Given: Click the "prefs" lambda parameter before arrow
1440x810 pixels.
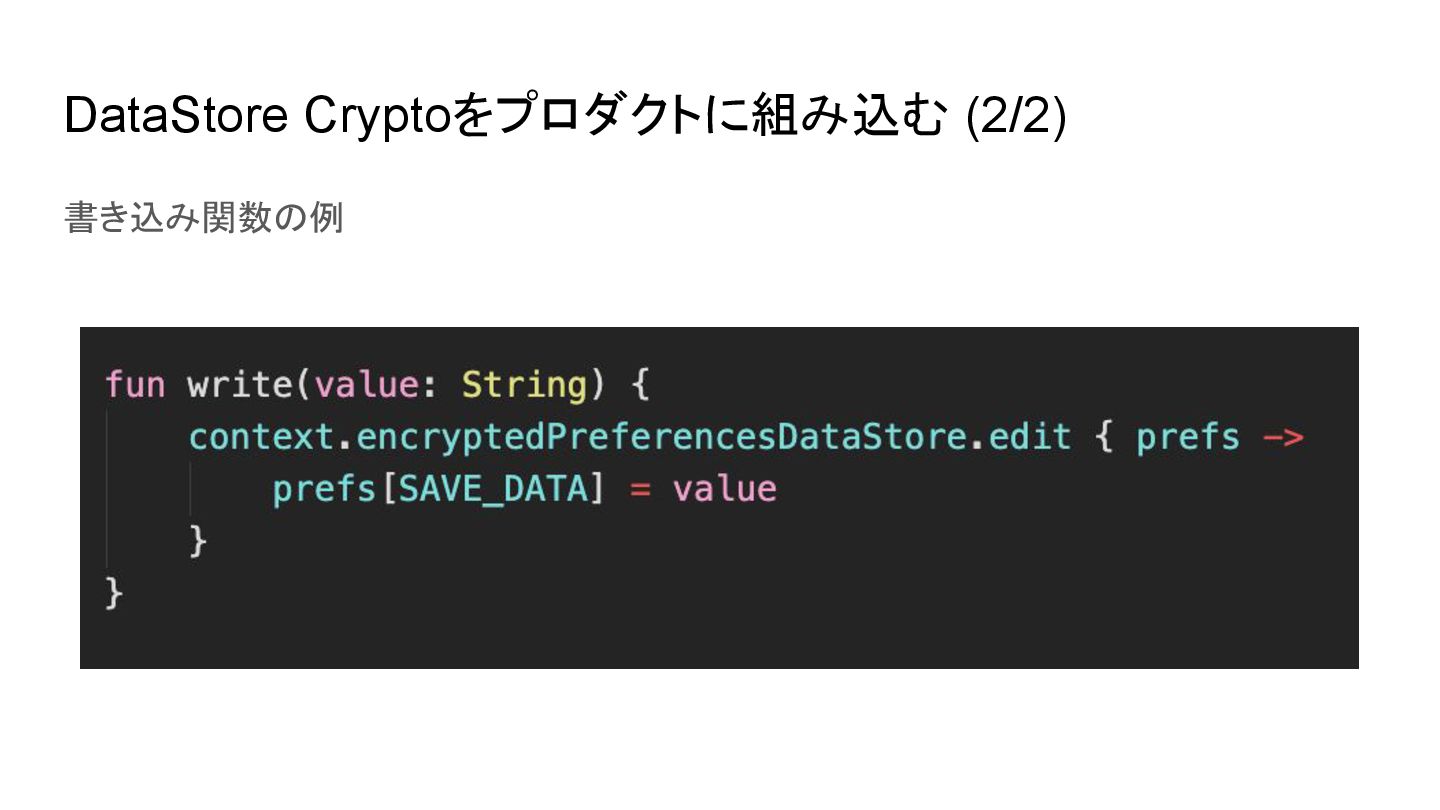Looking at the screenshot, I should coord(1187,437).
